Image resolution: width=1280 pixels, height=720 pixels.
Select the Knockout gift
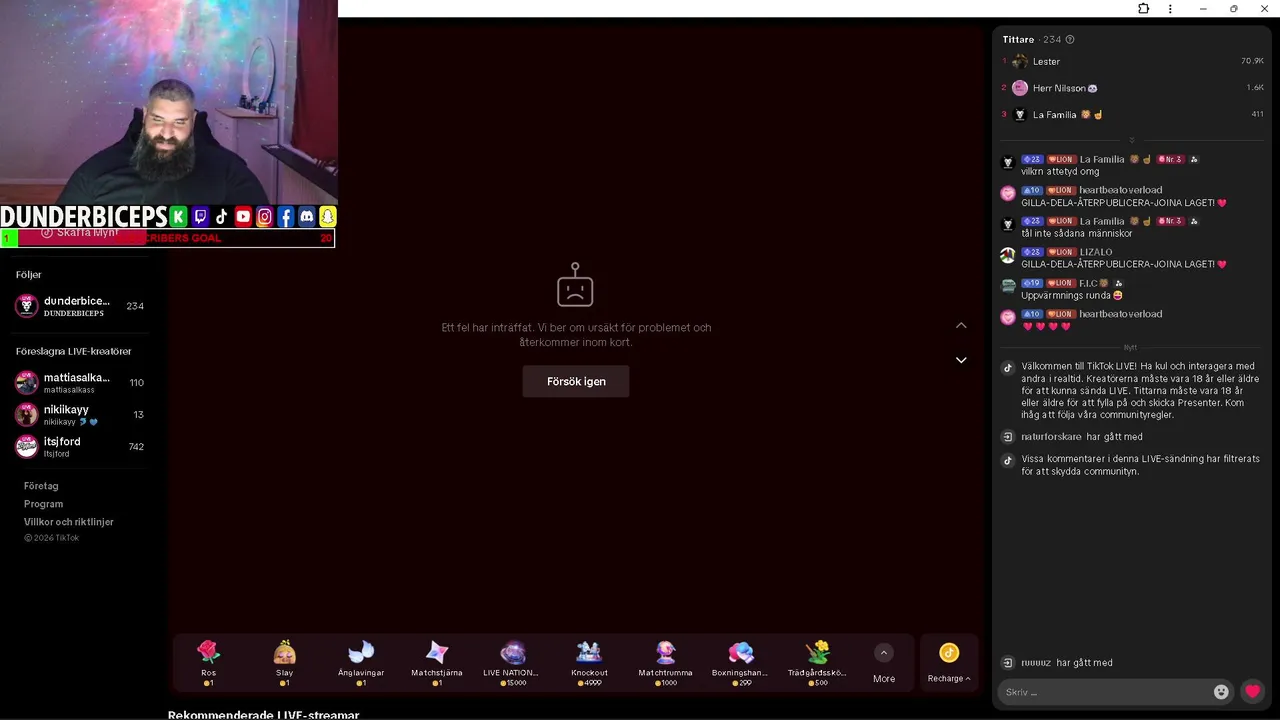pos(589,663)
